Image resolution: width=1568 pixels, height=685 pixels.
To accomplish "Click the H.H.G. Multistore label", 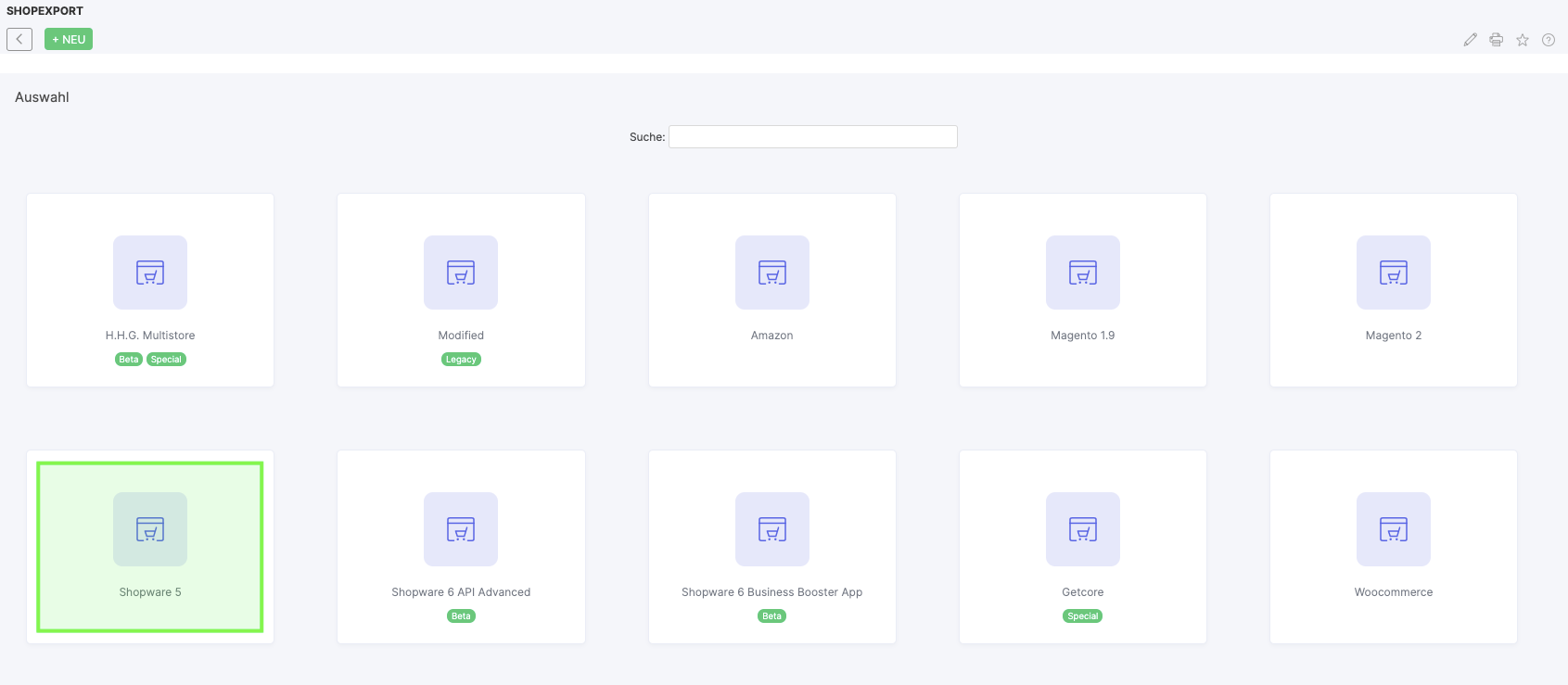I will (150, 336).
